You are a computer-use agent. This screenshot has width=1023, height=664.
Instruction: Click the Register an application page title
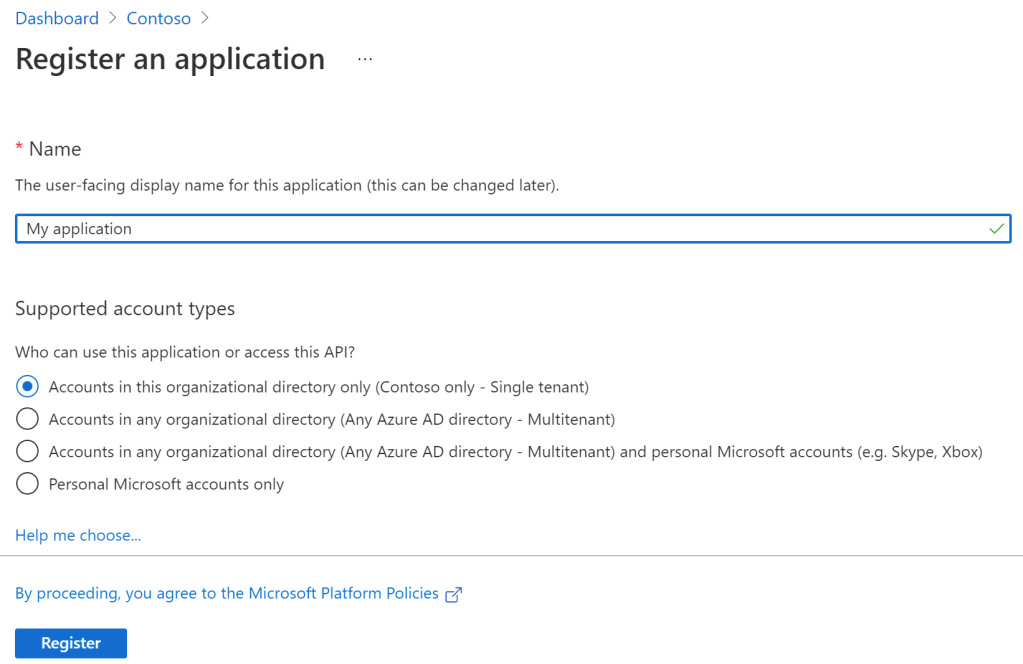point(170,59)
